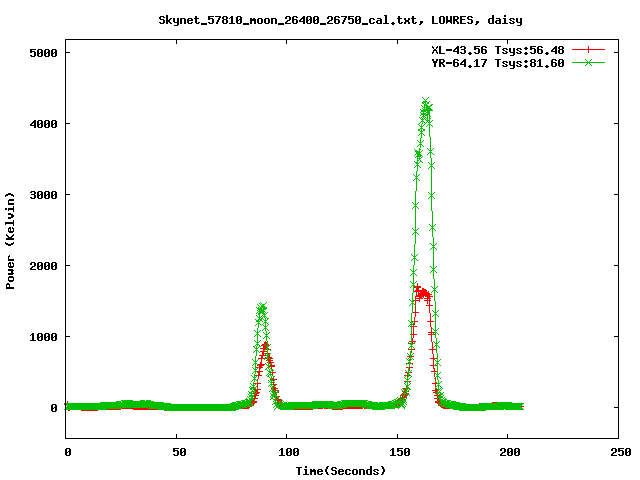The width and height of the screenshot is (640, 480).
Task: Click the x-axis tick value 200
Action: coord(510,452)
